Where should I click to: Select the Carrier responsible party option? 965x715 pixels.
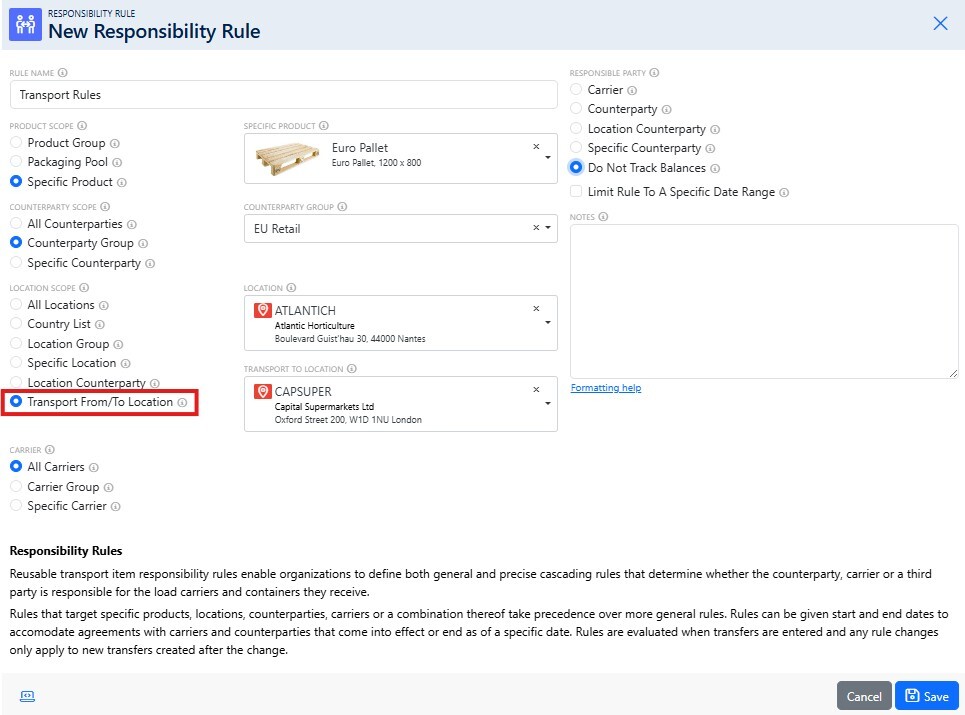(x=575, y=89)
